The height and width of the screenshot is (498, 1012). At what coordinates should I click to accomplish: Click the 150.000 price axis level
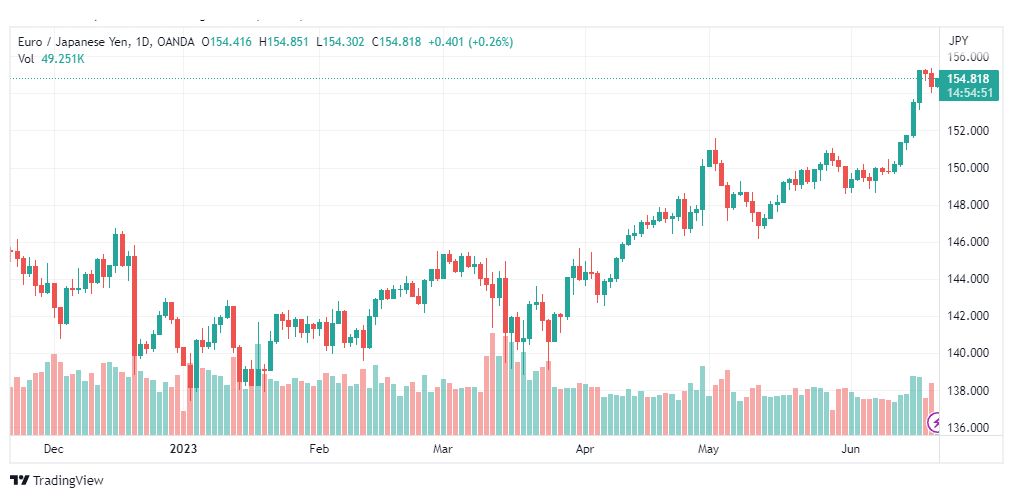point(968,168)
